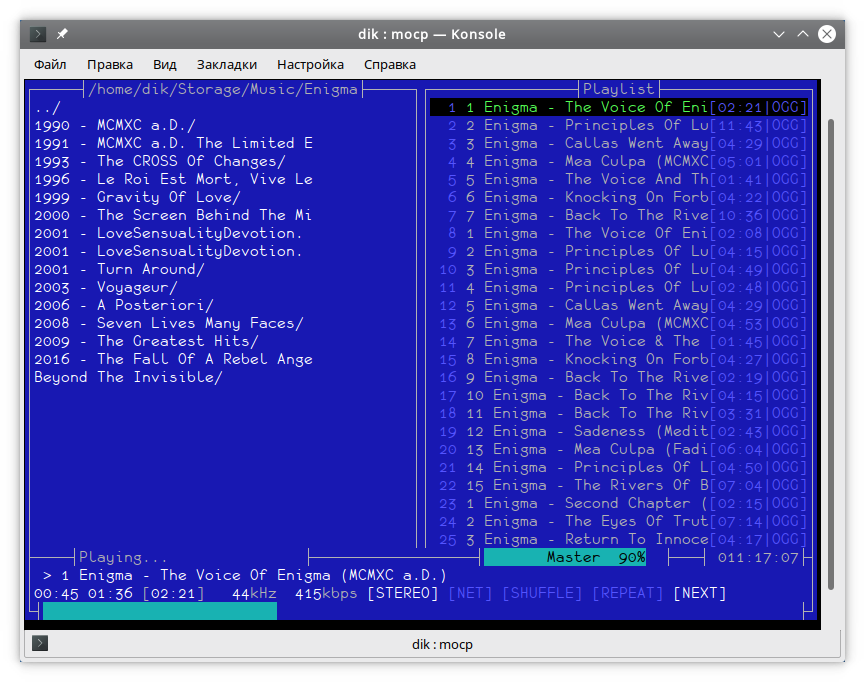The image size is (865, 682).
Task: Open '1996 - Le Roi Est Mort, Vive Le' folder
Action: coord(173,179)
